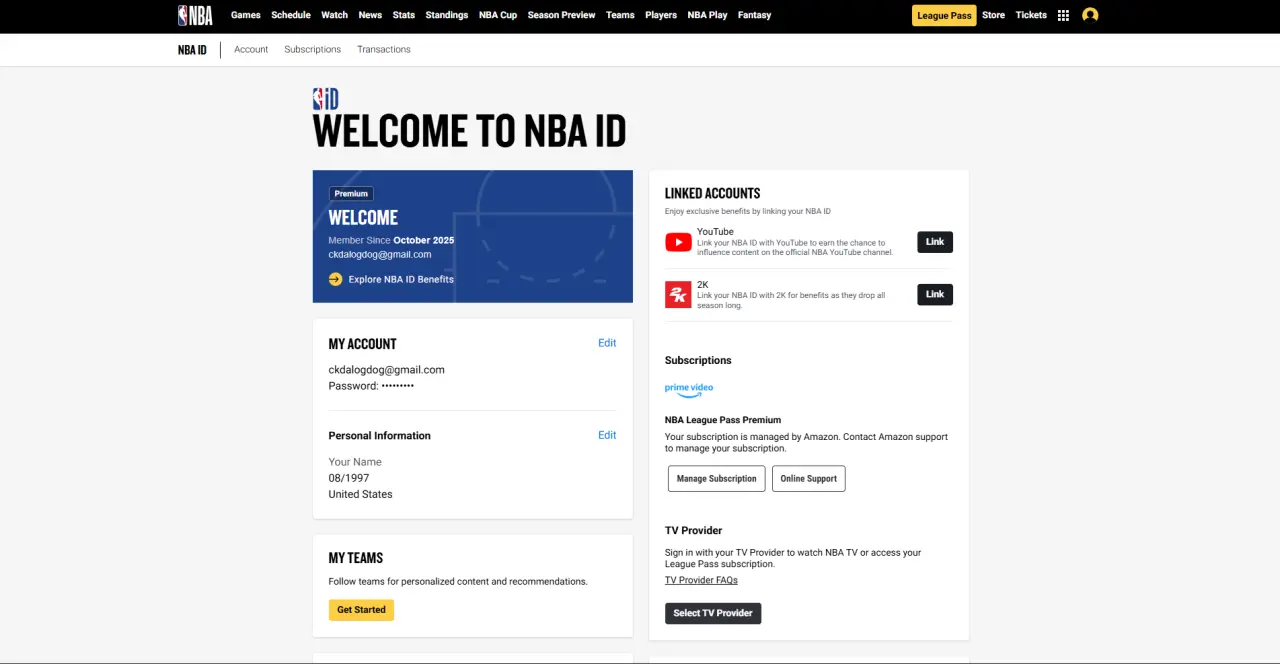Viewport: 1280px width, 664px height.
Task: Click the masked Password text
Action: pyautogui.click(x=371, y=386)
